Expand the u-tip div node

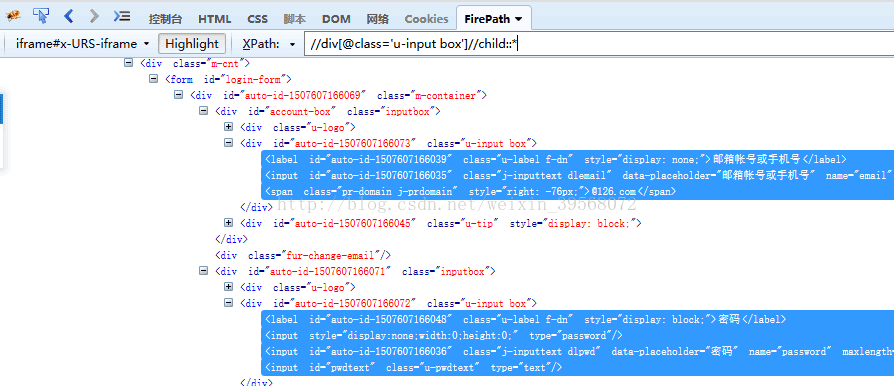pos(229,222)
